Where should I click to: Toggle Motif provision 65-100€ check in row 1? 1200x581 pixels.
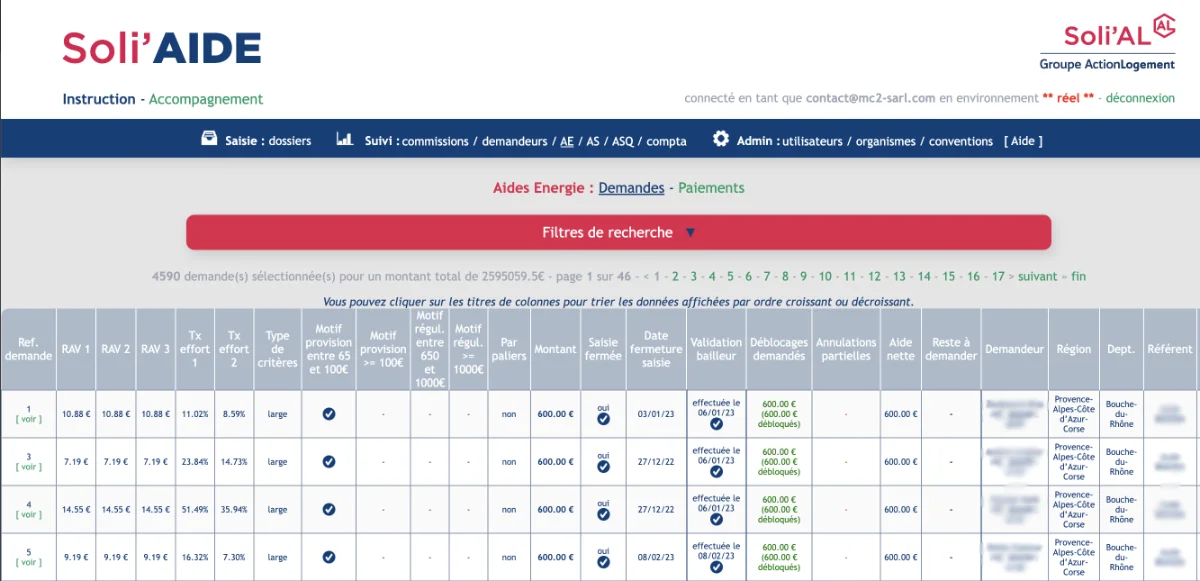[329, 414]
